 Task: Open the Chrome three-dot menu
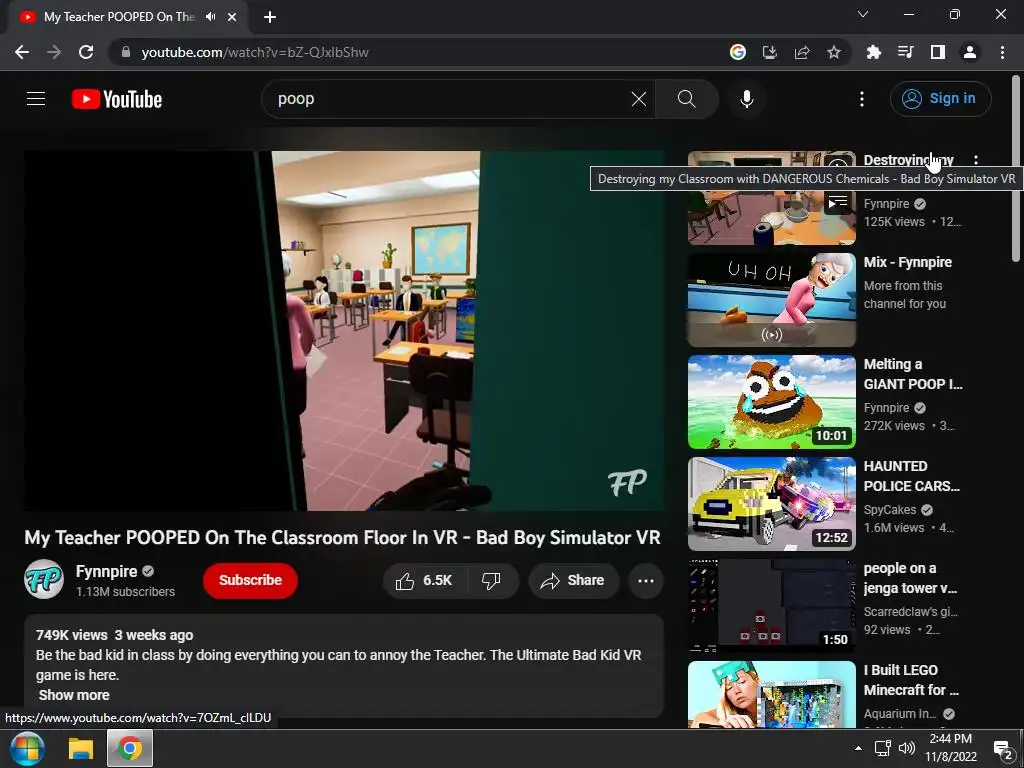[x=1002, y=52]
